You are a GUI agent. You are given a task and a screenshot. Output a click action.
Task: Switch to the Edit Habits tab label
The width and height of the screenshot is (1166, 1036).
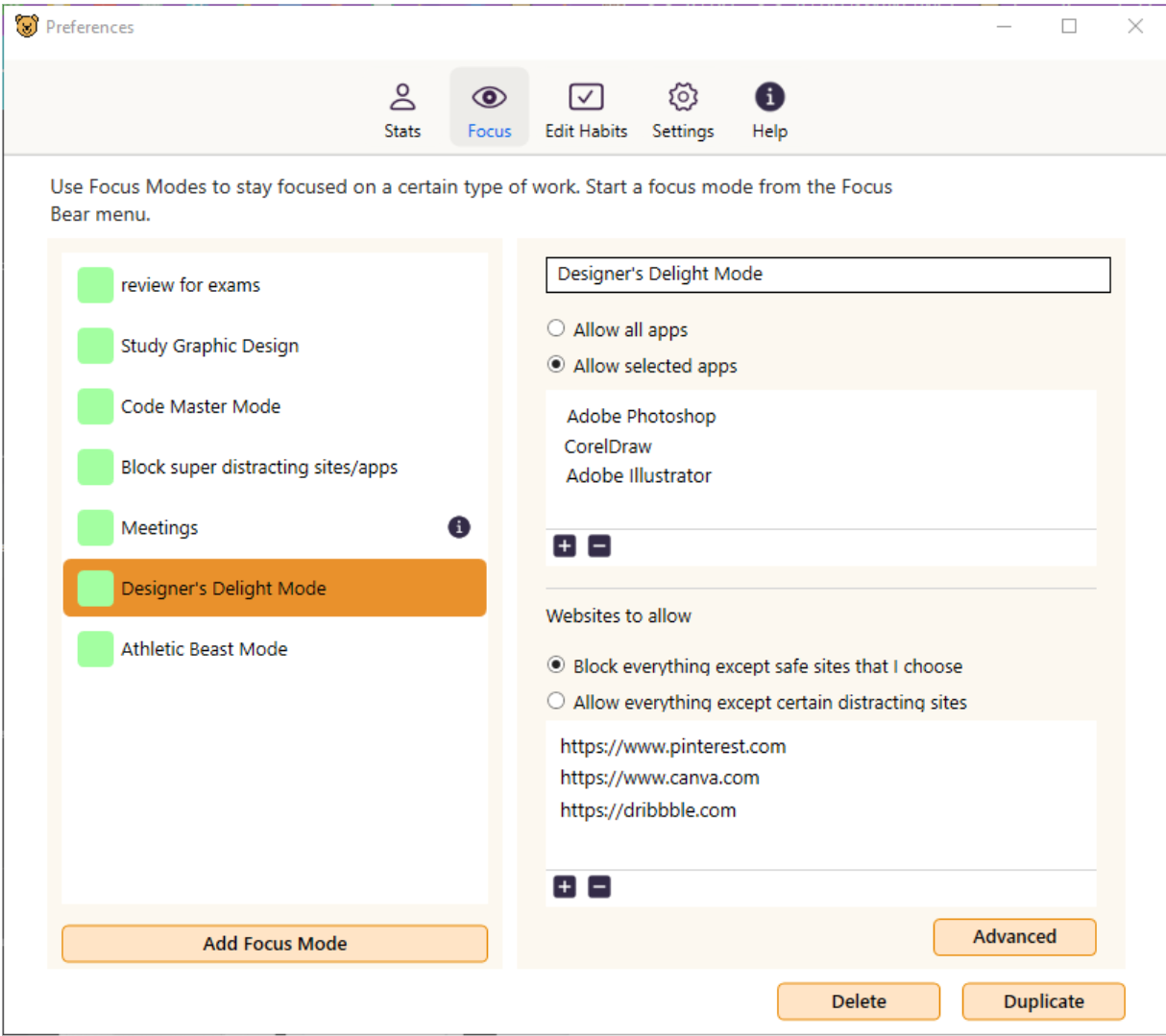tap(586, 132)
